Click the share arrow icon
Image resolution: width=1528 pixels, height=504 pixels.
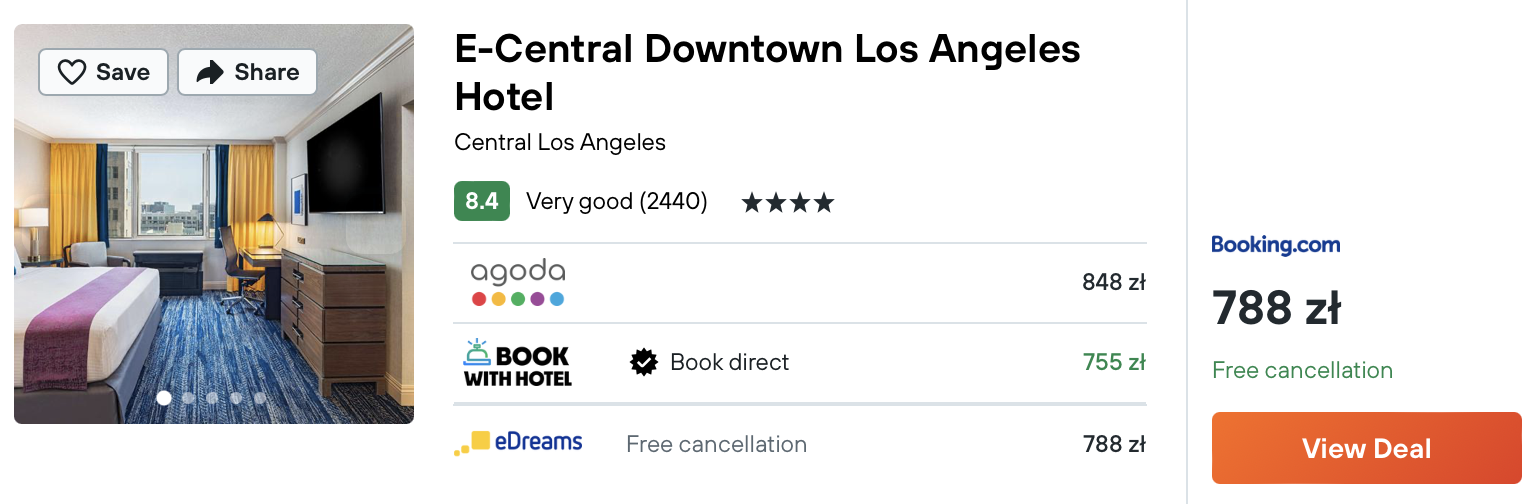coord(210,72)
